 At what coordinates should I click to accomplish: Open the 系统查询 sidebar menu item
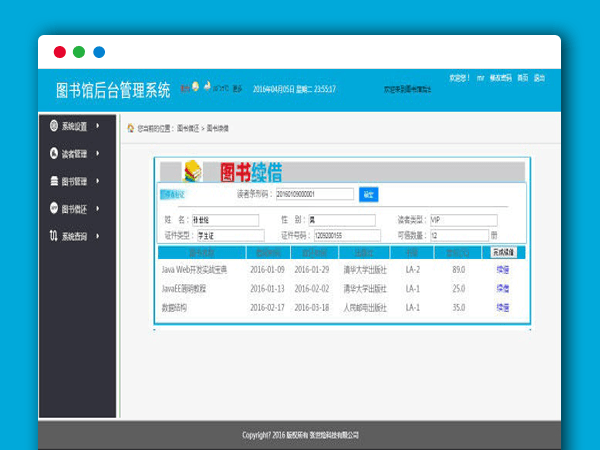(x=75, y=236)
